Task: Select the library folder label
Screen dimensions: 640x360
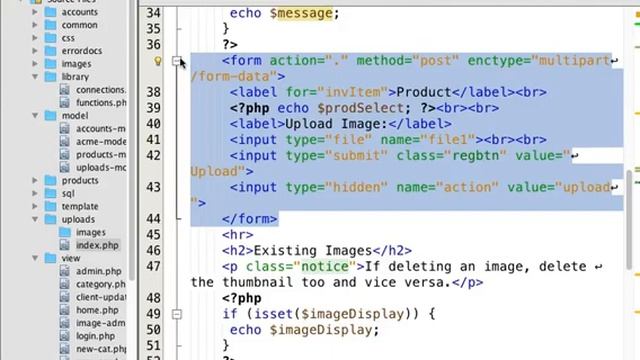Action: click(75, 77)
